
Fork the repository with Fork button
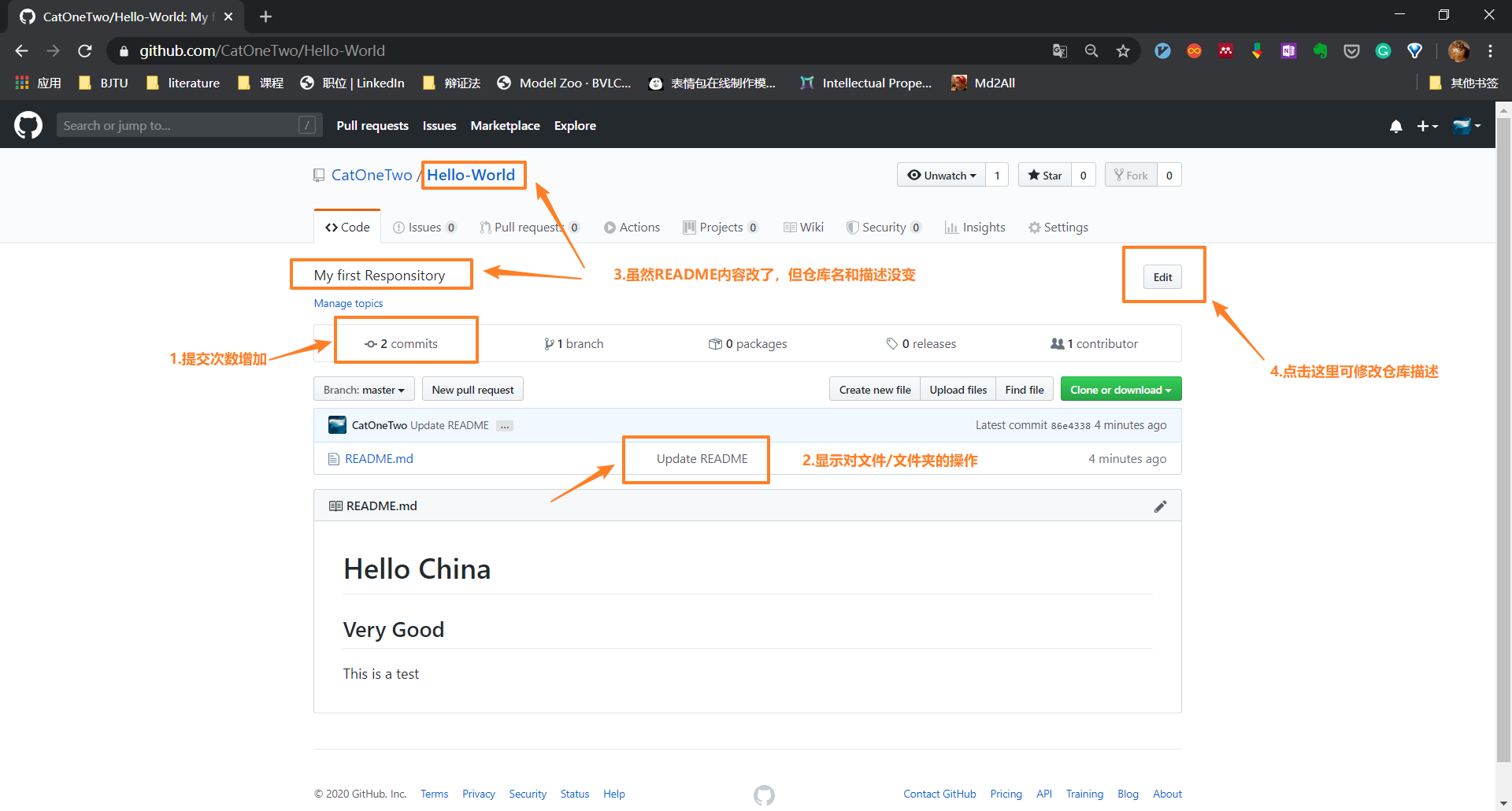click(1131, 175)
